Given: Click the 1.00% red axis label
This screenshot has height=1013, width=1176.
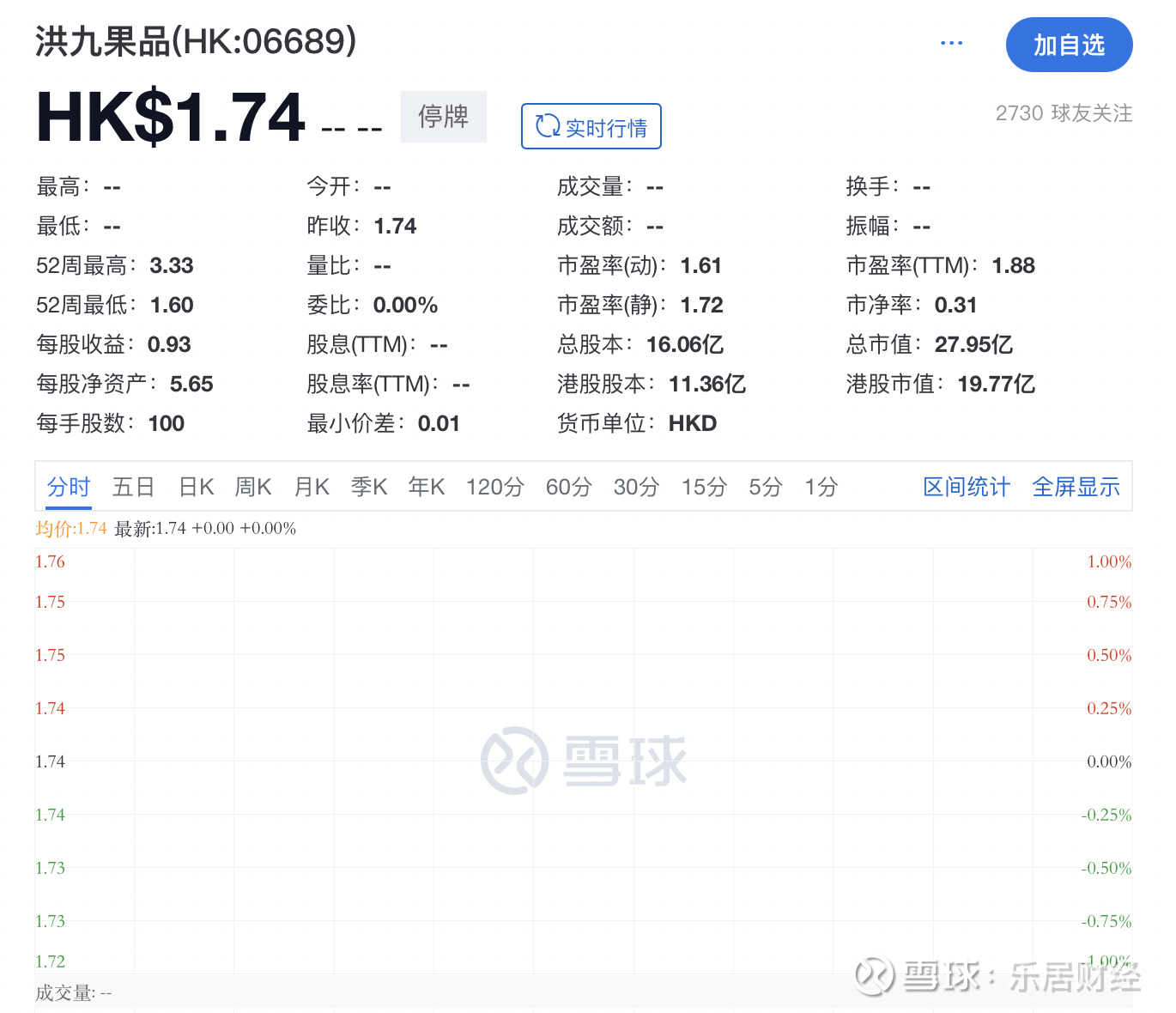Looking at the screenshot, I should click(x=1109, y=561).
